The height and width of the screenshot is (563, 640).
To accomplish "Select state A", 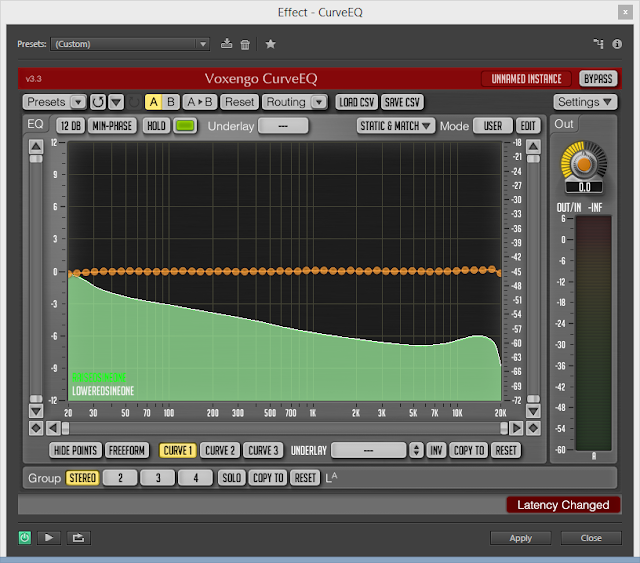I will coord(153,102).
